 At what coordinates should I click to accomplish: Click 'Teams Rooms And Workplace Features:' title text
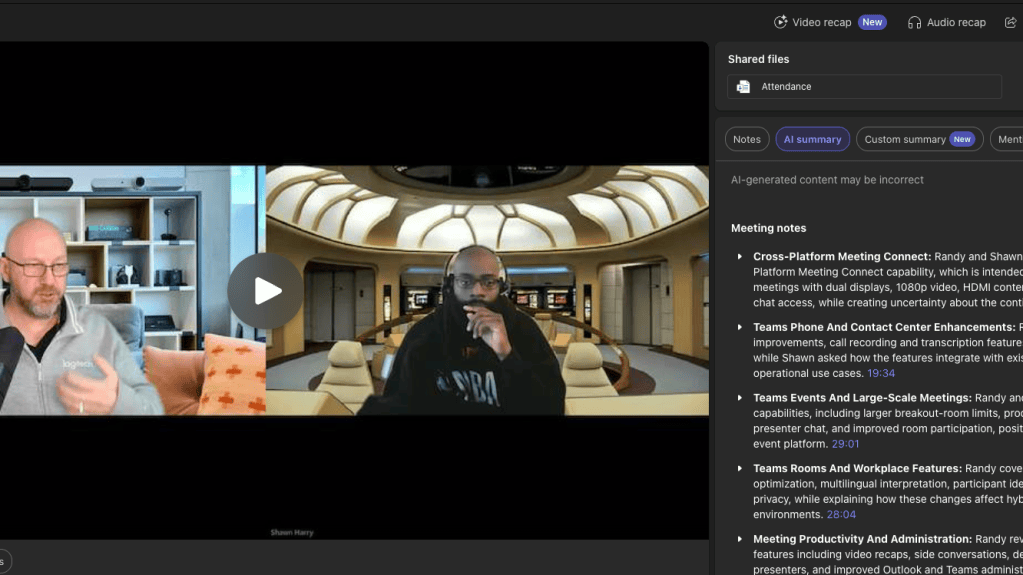(857, 468)
